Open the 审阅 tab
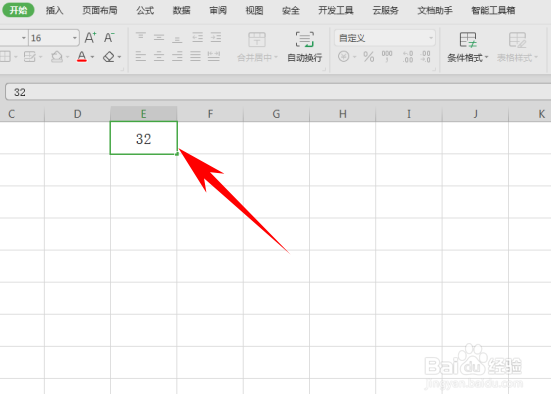Screen dimensions: 554x403 click(218, 10)
